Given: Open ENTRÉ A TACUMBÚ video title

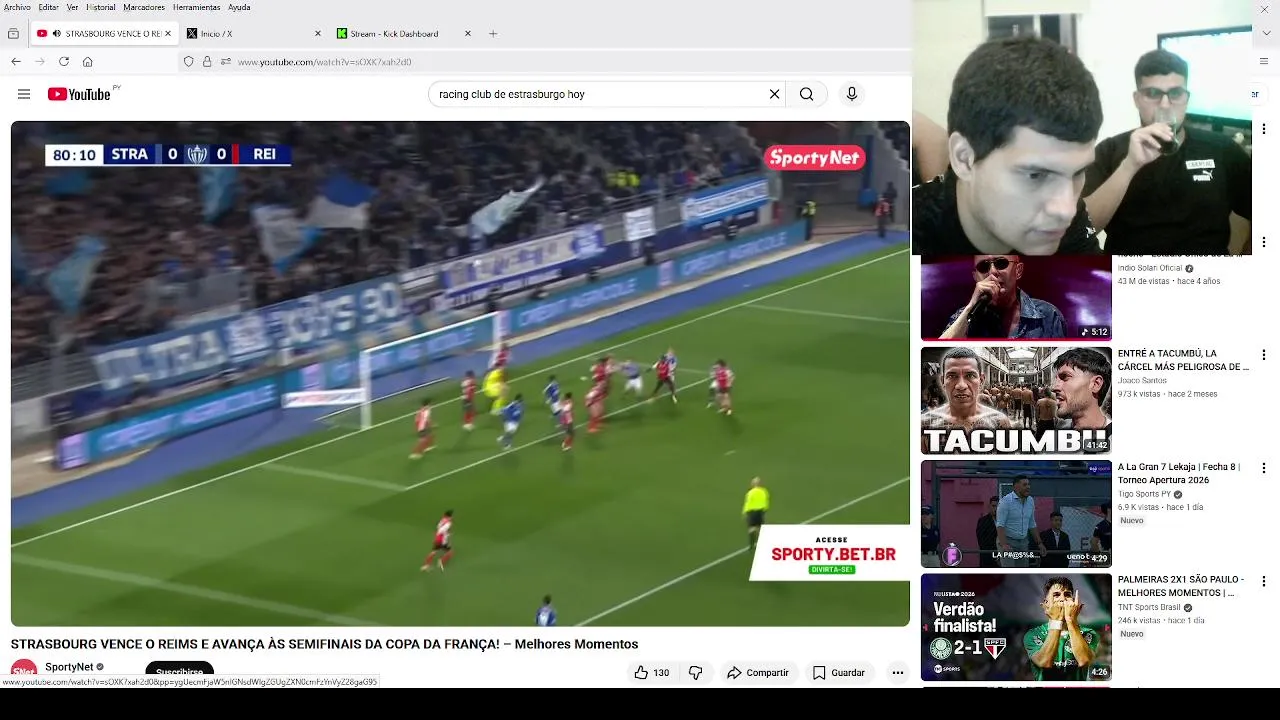Looking at the screenshot, I should (x=1183, y=360).
